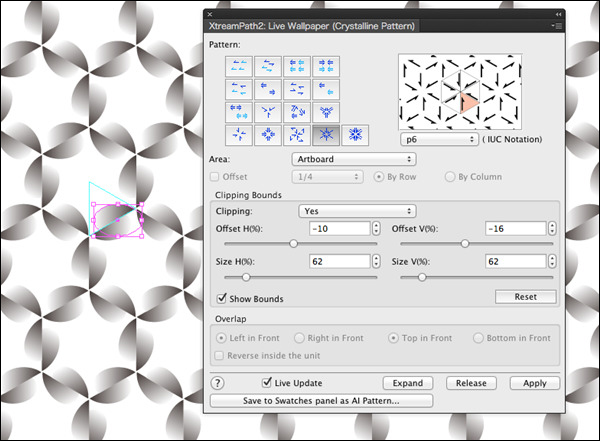This screenshot has height=441, width=600.
Task: Open the p6 IUC notation dropdown
Action: pos(438,140)
